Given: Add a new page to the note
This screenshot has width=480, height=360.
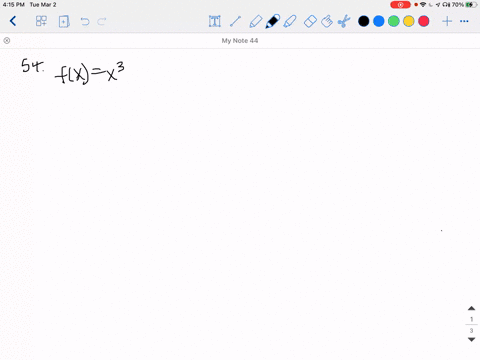Looking at the screenshot, I should (64, 22).
